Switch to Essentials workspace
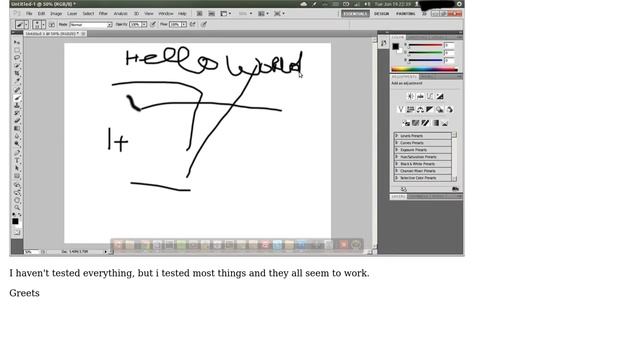Viewport: 640px width, 360px height. click(356, 13)
